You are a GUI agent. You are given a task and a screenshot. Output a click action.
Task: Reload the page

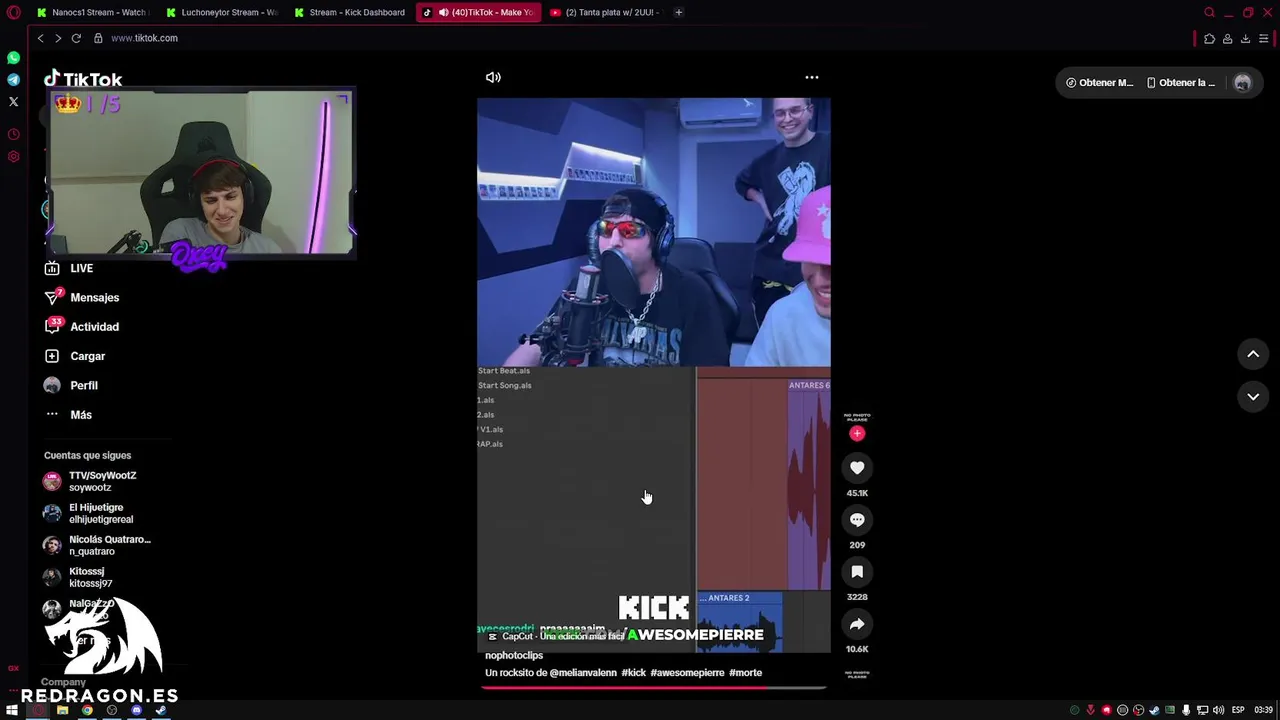tap(76, 38)
